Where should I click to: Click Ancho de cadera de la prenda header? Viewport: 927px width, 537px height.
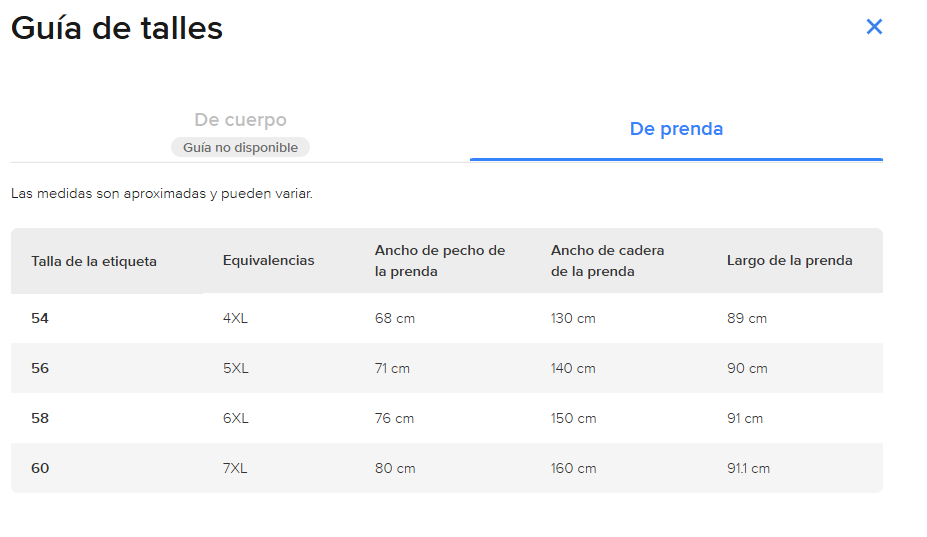607,261
